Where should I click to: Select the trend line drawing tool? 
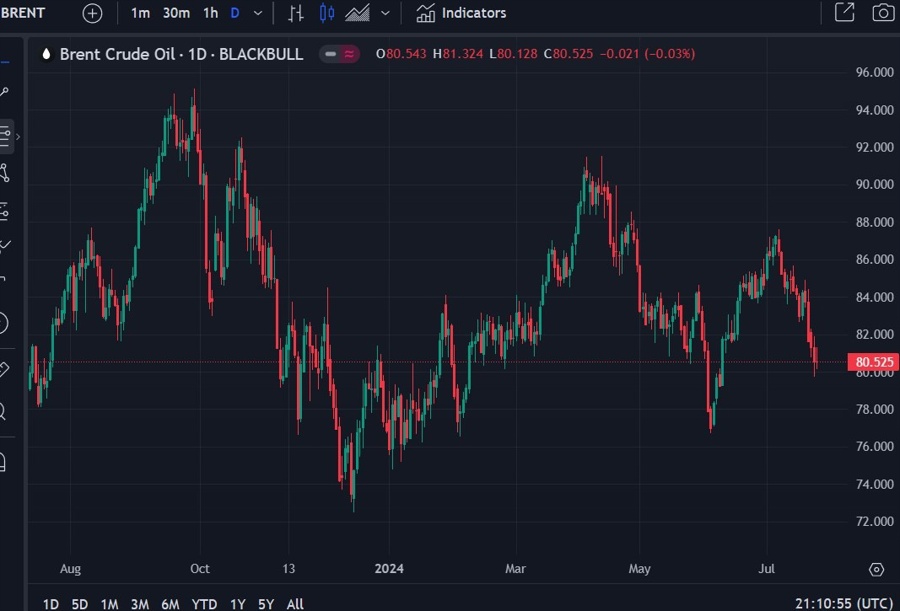point(3,92)
